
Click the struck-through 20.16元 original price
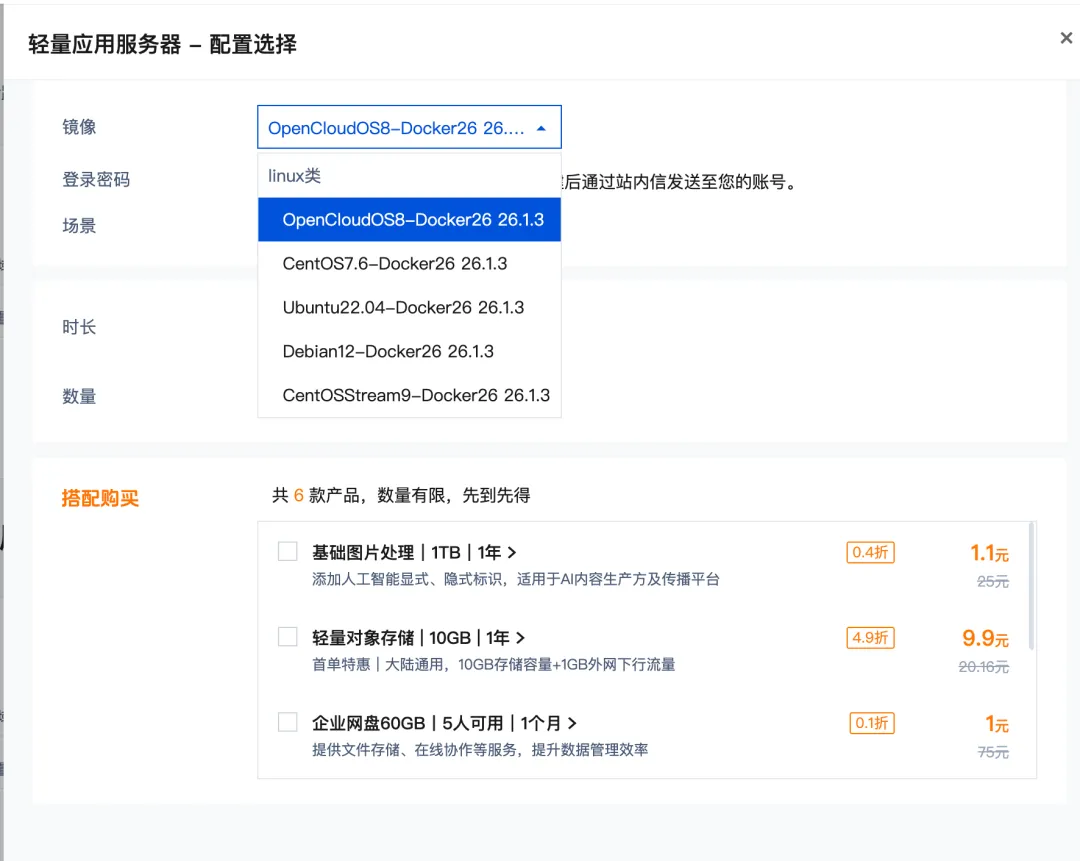984,667
